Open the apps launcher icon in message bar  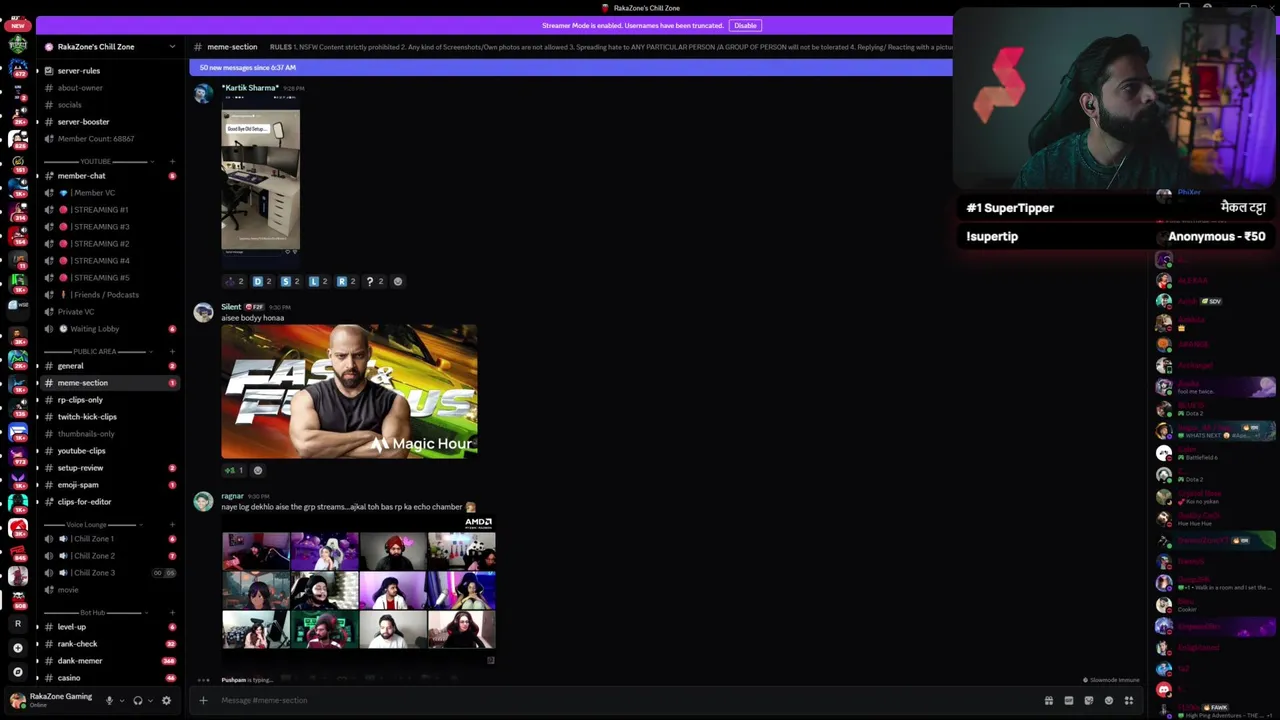point(1129,701)
